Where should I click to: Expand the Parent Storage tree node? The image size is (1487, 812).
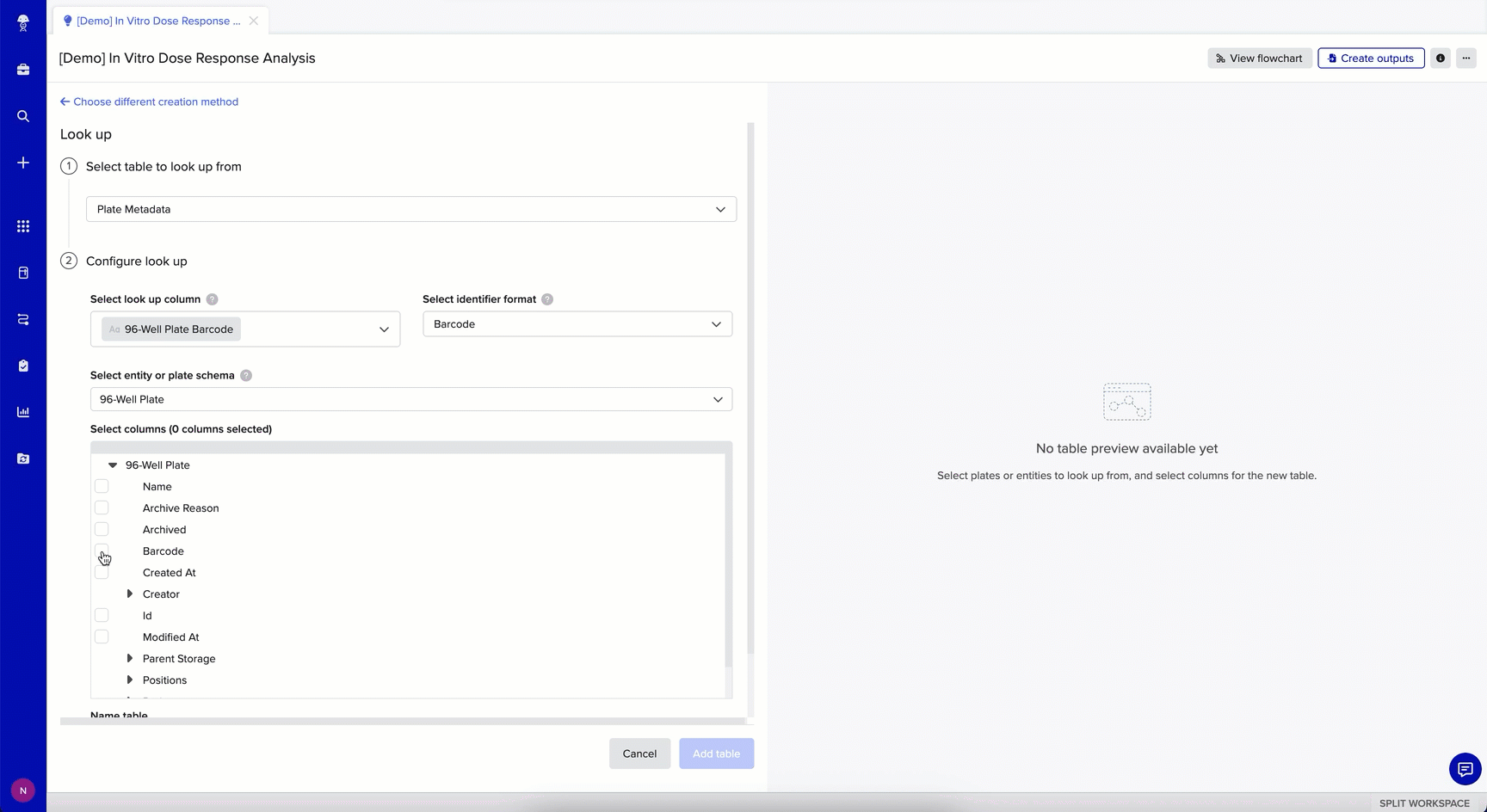pos(130,659)
